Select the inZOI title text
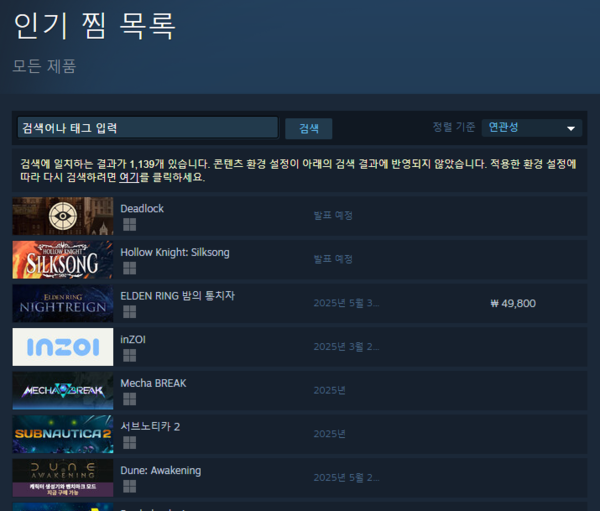600x511 pixels. [x=133, y=340]
